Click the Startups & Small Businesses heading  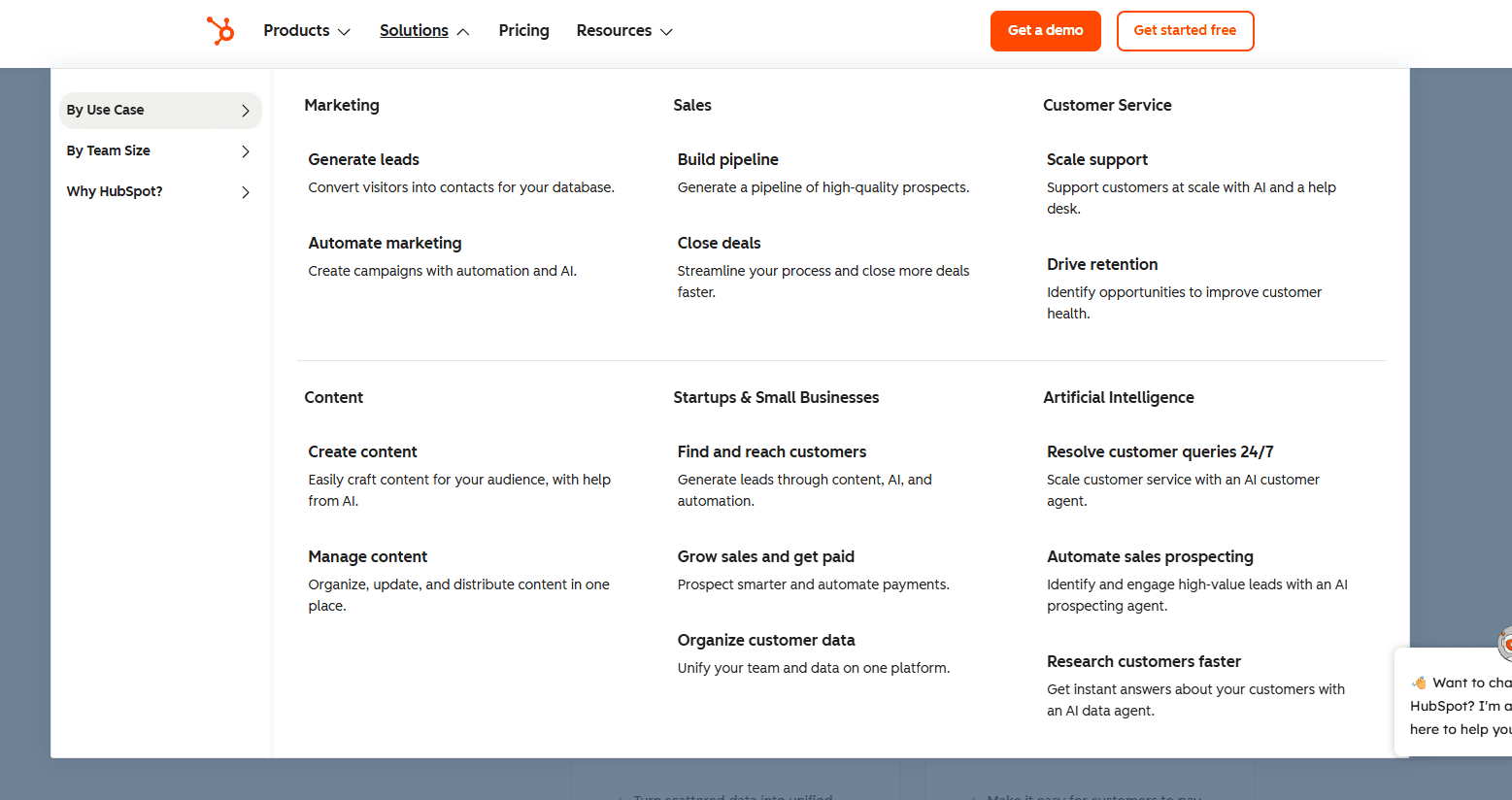click(775, 397)
